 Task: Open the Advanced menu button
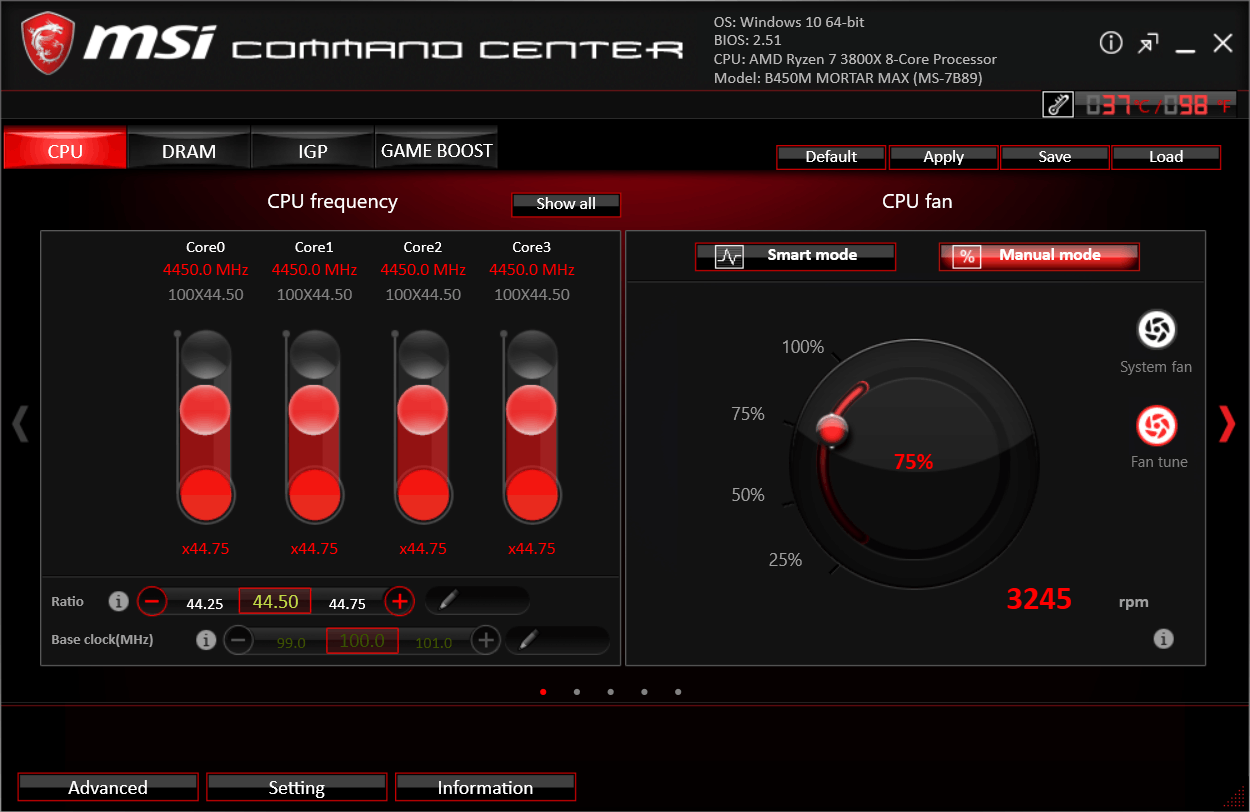click(x=108, y=787)
